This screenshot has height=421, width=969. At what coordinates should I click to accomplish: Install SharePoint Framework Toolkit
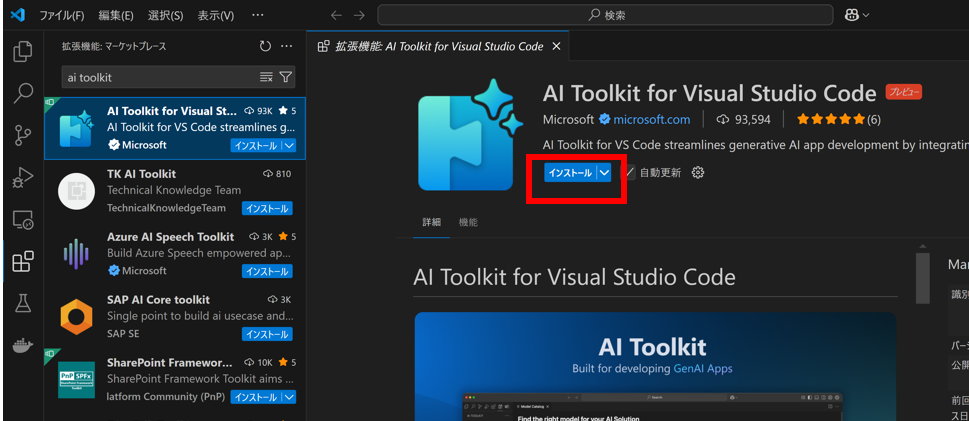pyautogui.click(x=256, y=397)
